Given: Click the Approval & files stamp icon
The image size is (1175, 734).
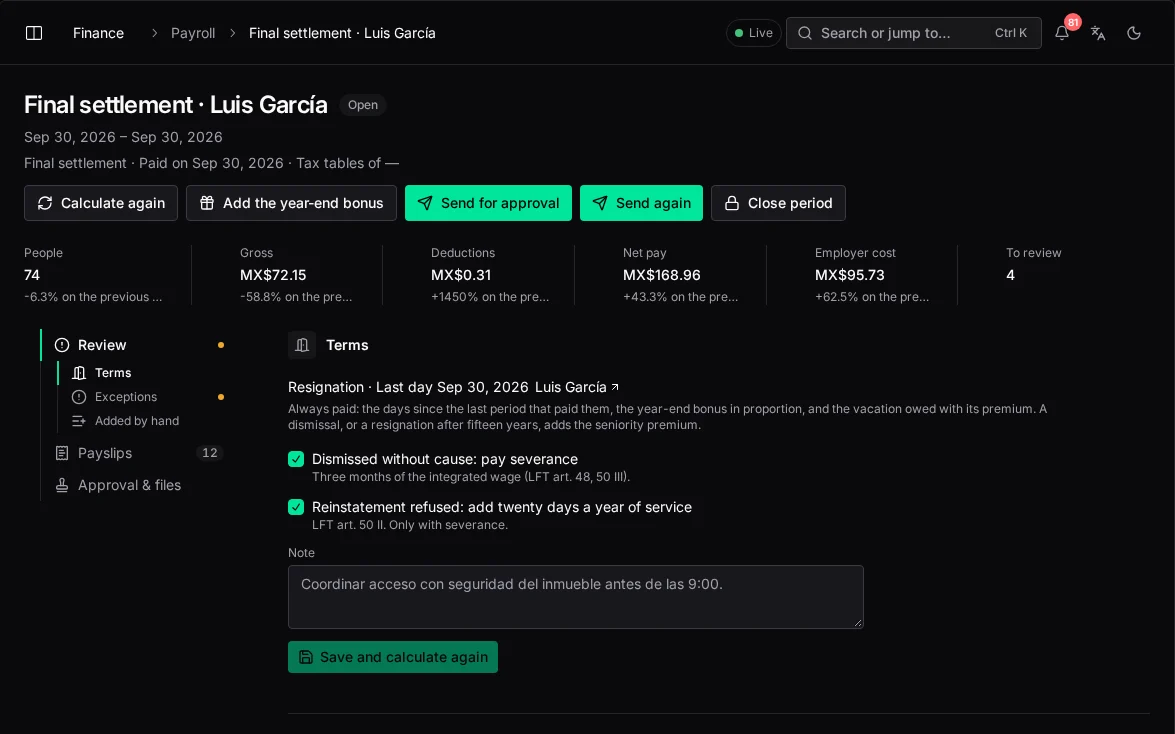Looking at the screenshot, I should click(x=62, y=485).
